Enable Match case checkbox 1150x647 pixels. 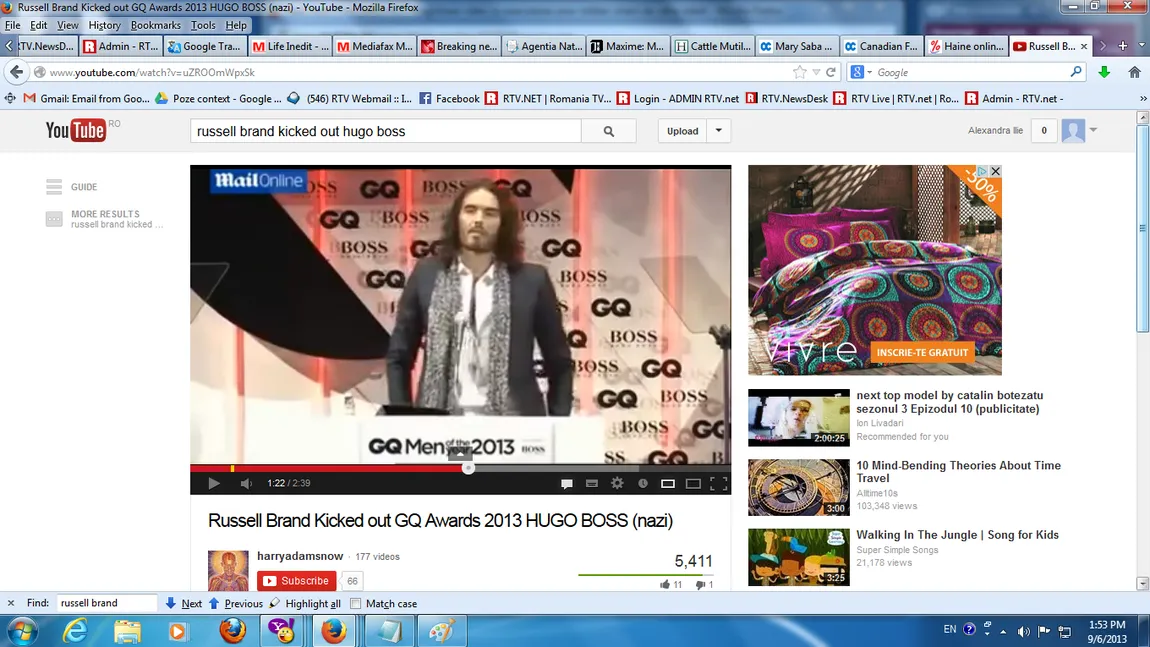pos(356,604)
